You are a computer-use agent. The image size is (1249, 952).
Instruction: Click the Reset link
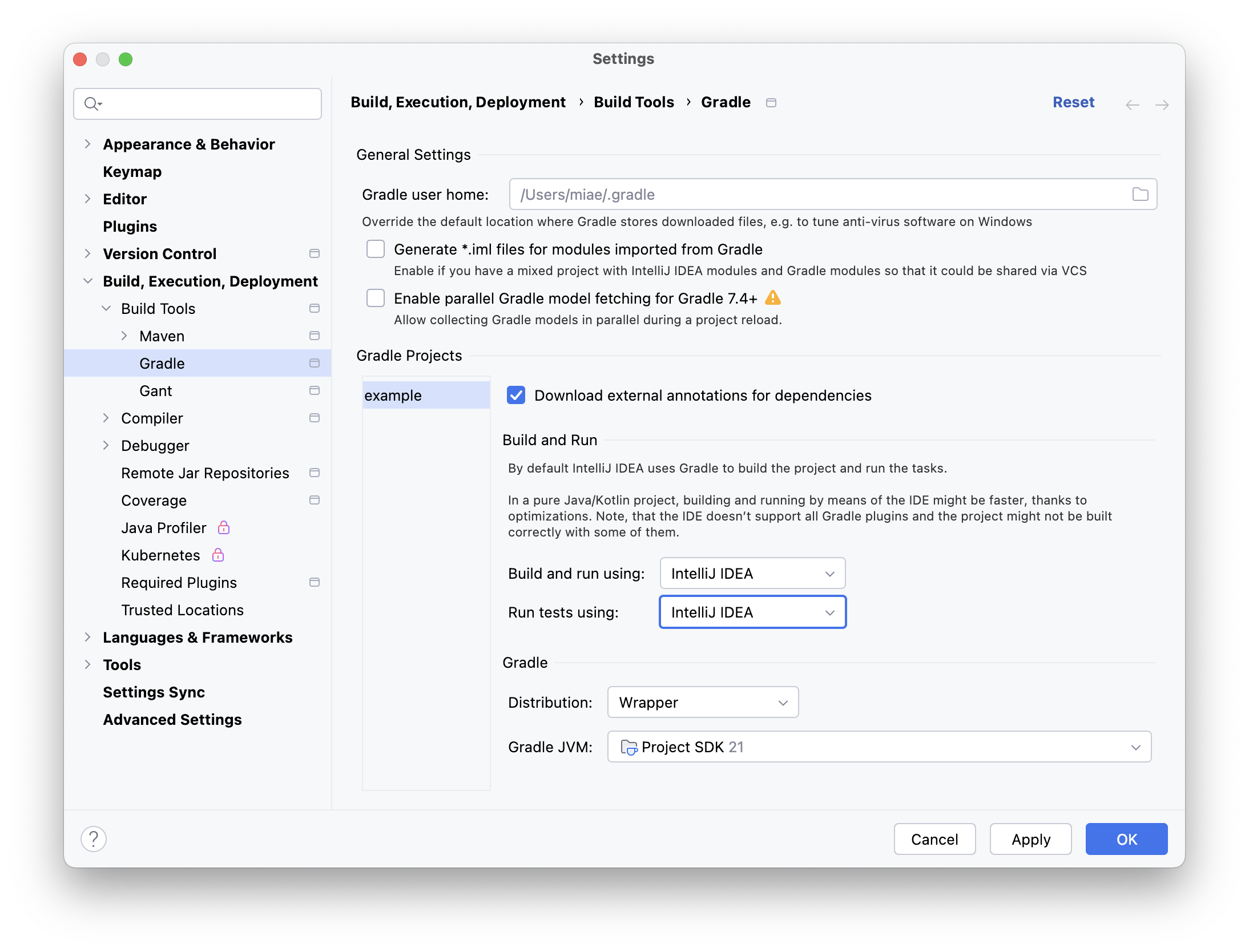(x=1073, y=102)
